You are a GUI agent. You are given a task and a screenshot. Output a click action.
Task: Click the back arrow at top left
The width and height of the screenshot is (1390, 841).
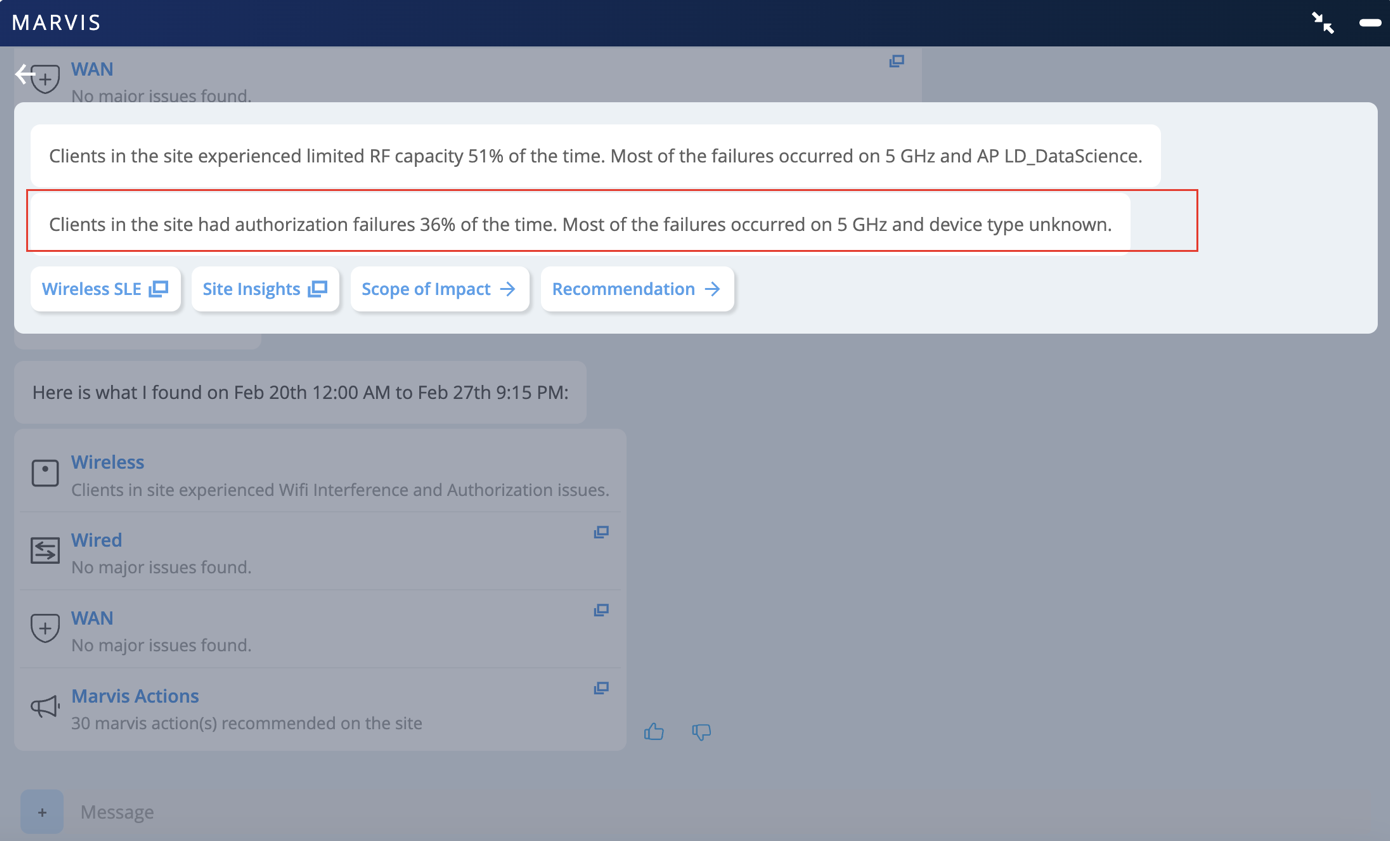[x=20, y=73]
